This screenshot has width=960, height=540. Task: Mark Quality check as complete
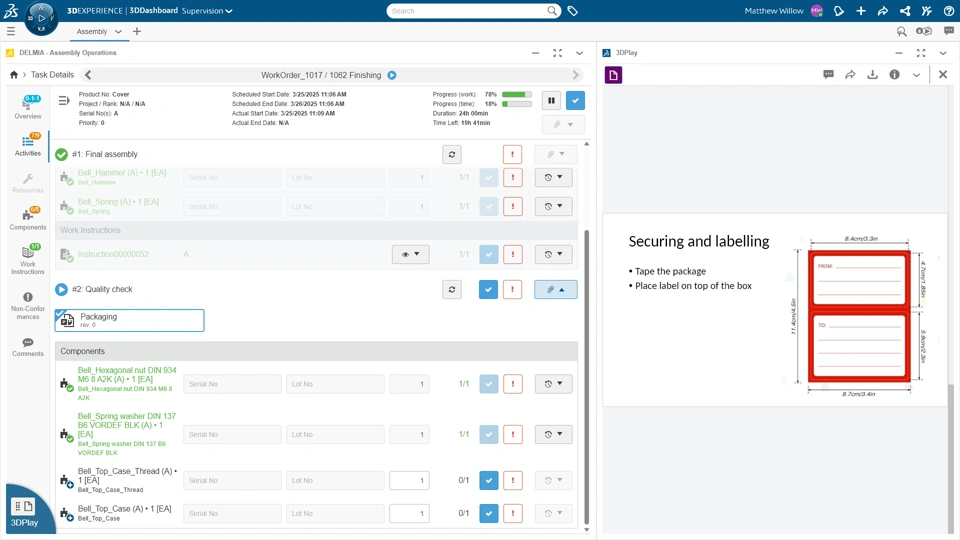coord(488,290)
